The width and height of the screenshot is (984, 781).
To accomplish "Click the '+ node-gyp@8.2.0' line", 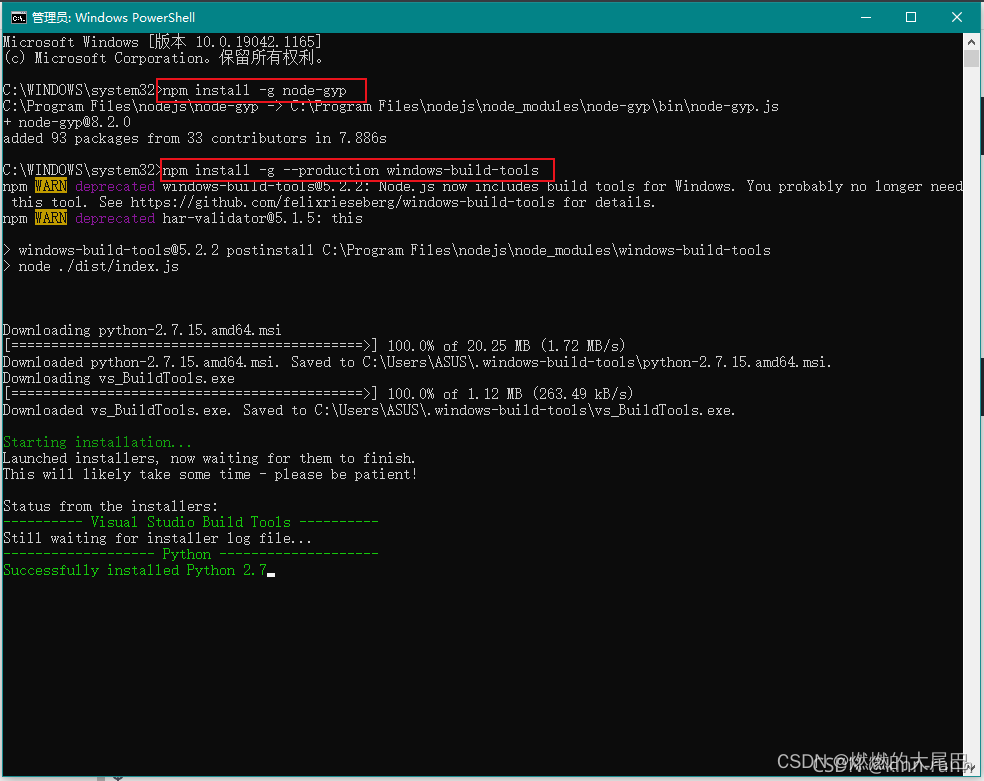I will (x=67, y=122).
